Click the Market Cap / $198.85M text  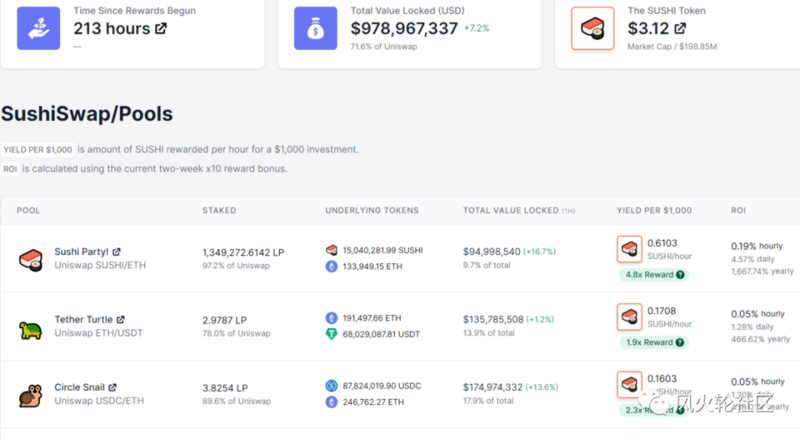(672, 46)
